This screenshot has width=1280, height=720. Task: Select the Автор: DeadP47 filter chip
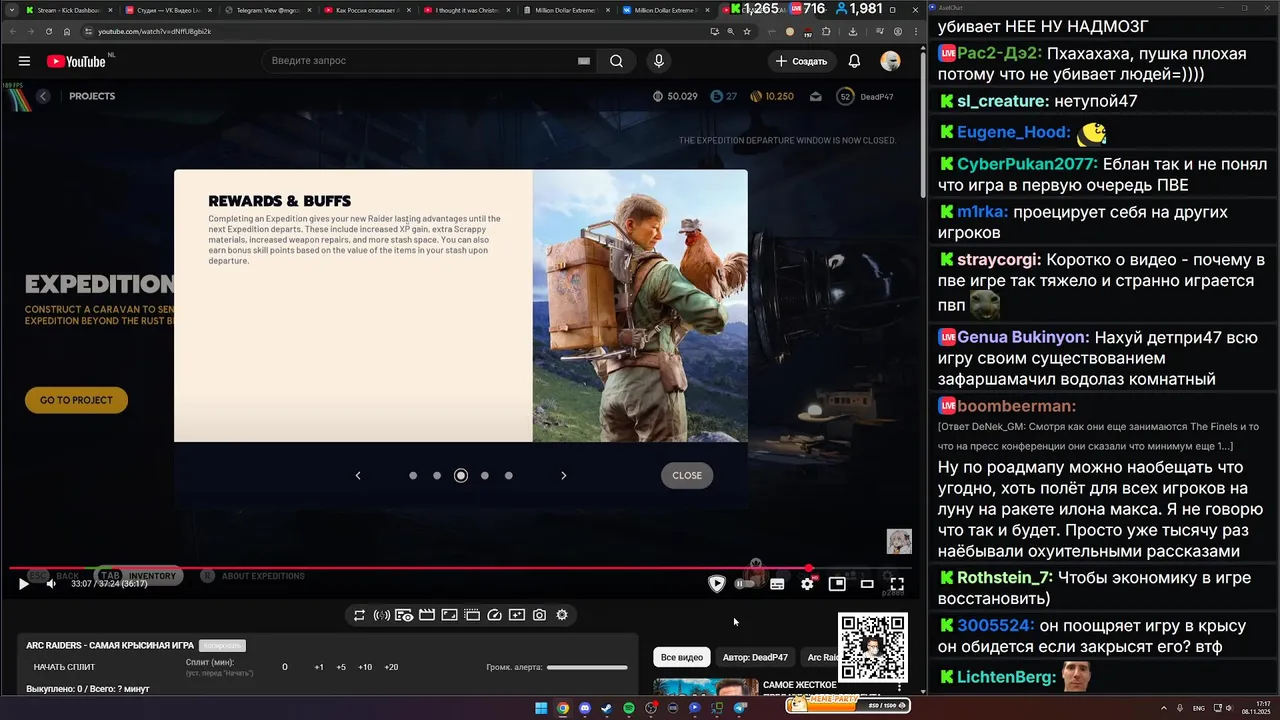[755, 657]
